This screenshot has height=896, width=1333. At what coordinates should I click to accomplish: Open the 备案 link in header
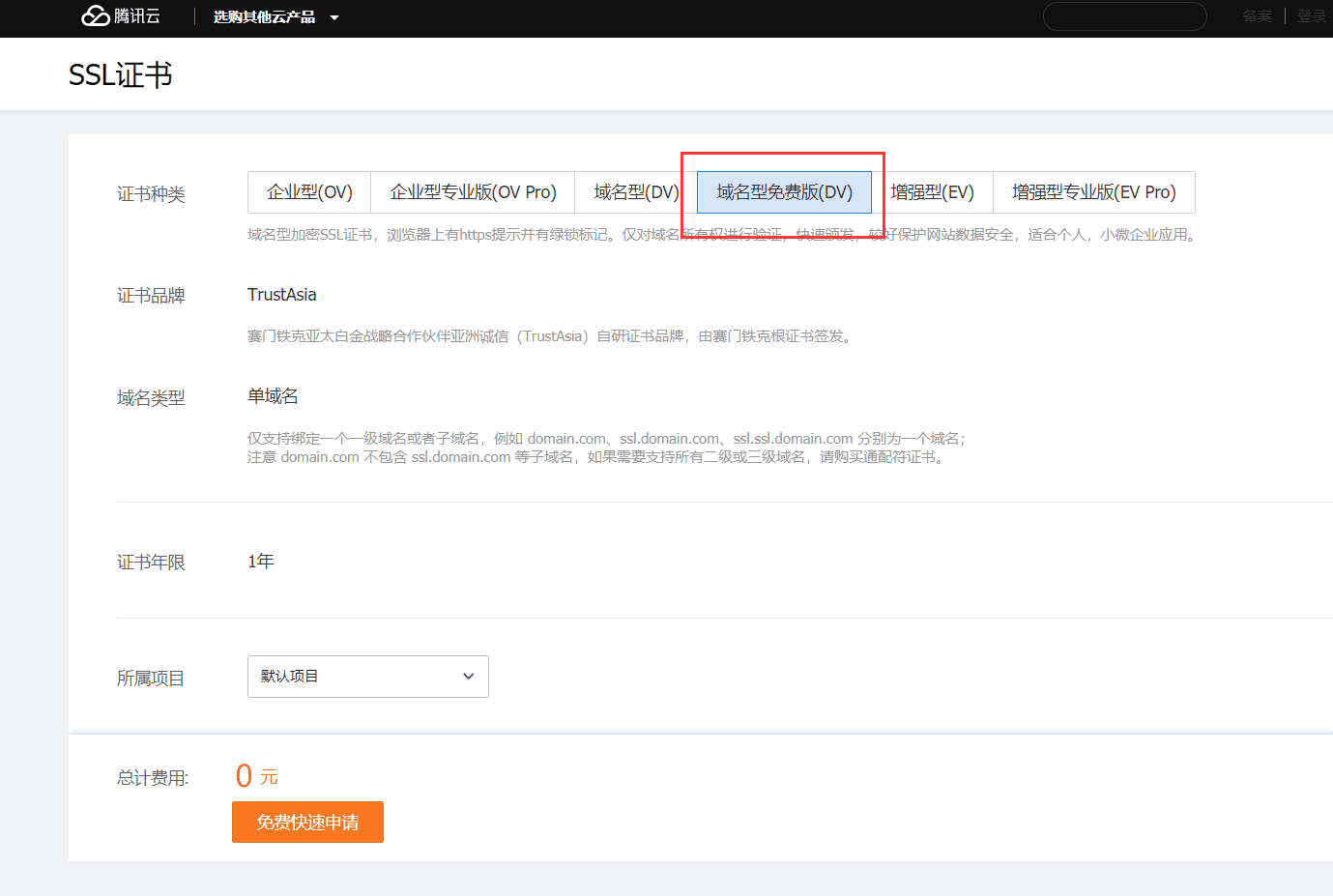tap(1257, 16)
